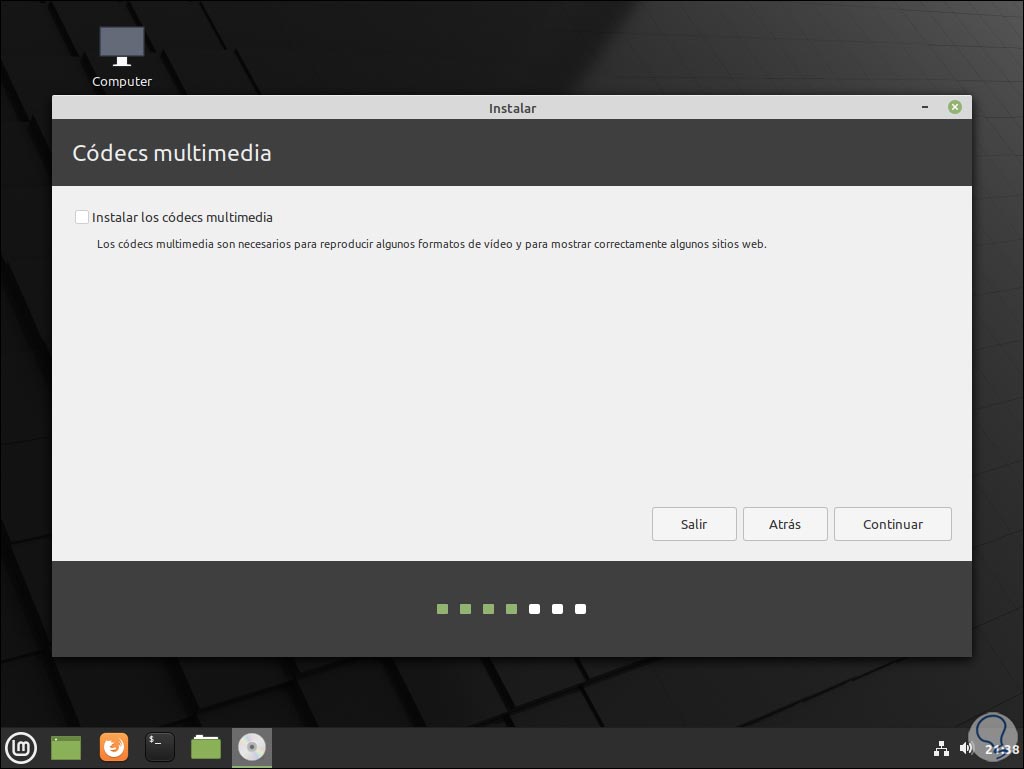
Task: Go back using the Atrás button
Action: pos(785,523)
